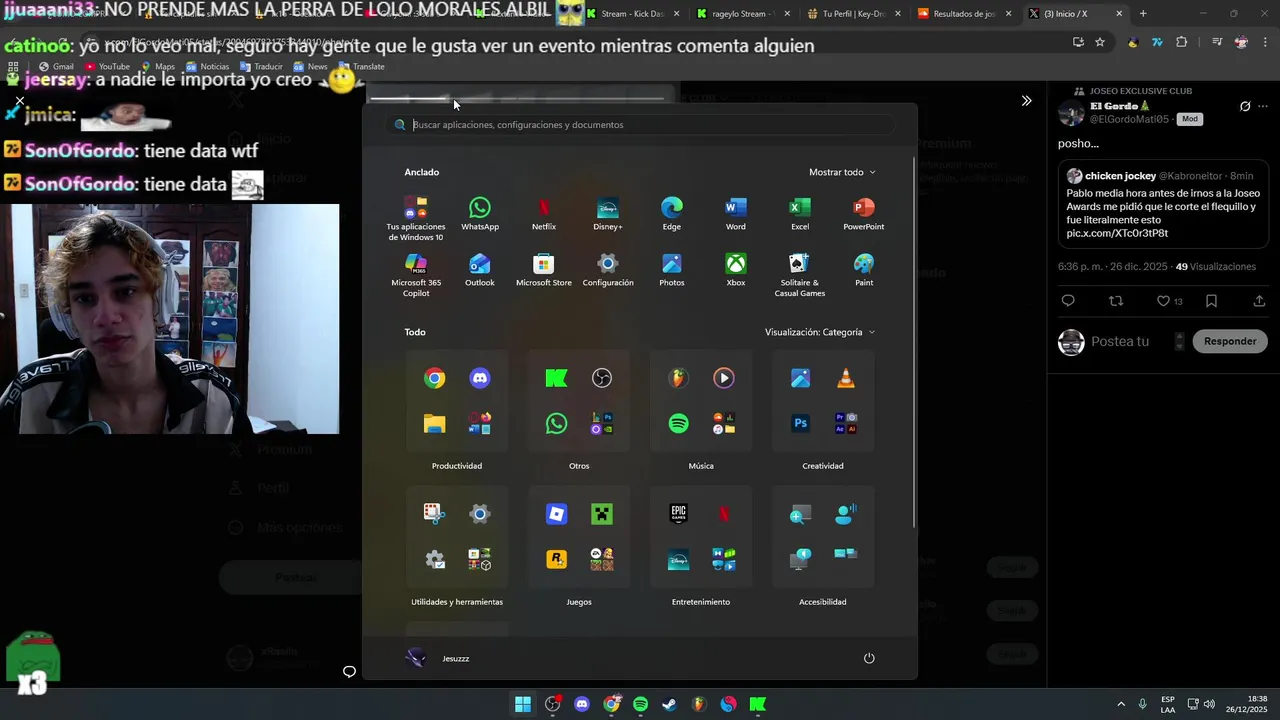
Task: Click the Responder button
Action: pos(1230,341)
